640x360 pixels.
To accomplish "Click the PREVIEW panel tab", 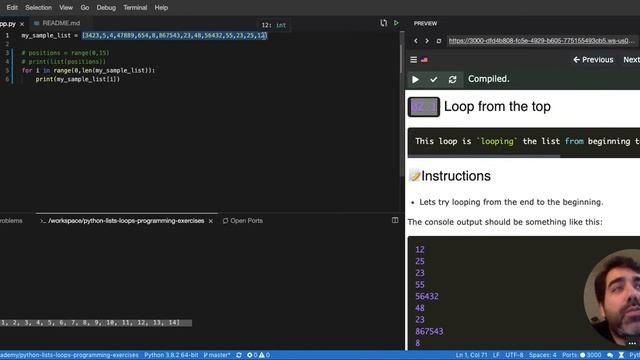I will (x=425, y=24).
